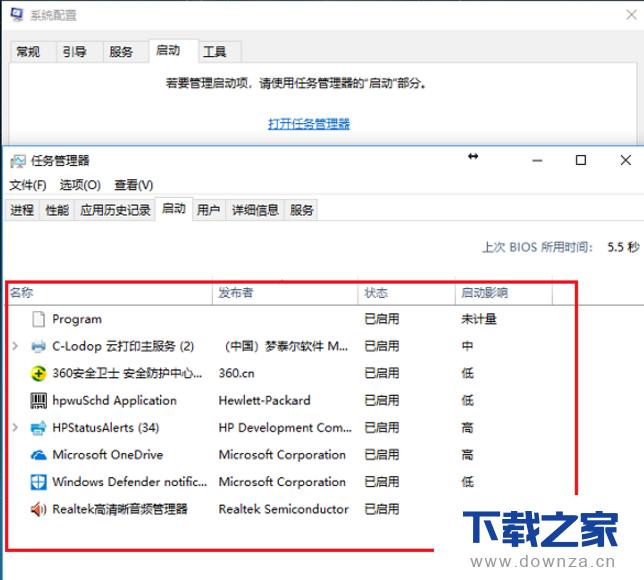Click the hpwuSchd Application icon
Image resolution: width=644 pixels, height=580 pixels.
[39, 400]
